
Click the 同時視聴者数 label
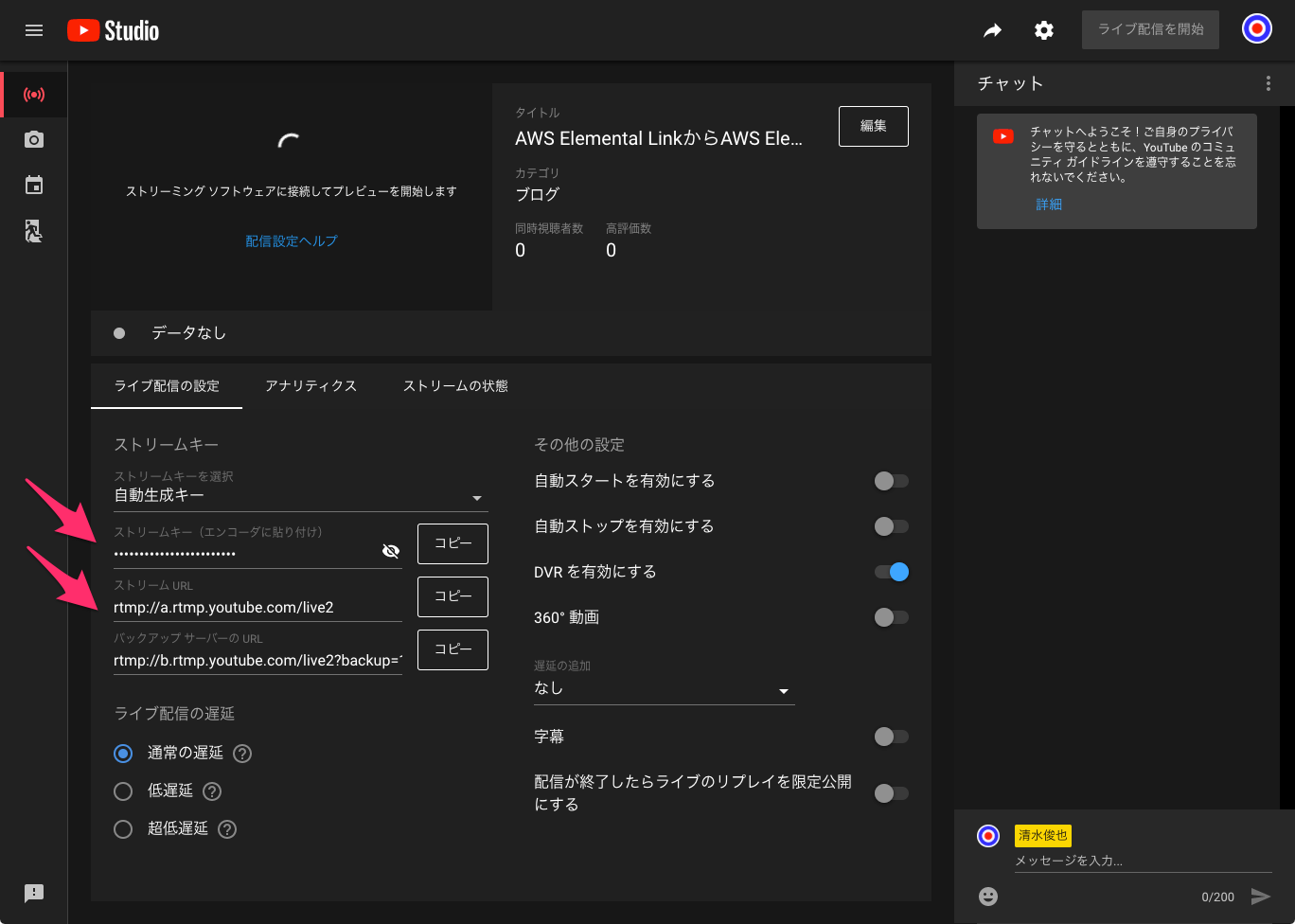click(x=549, y=229)
